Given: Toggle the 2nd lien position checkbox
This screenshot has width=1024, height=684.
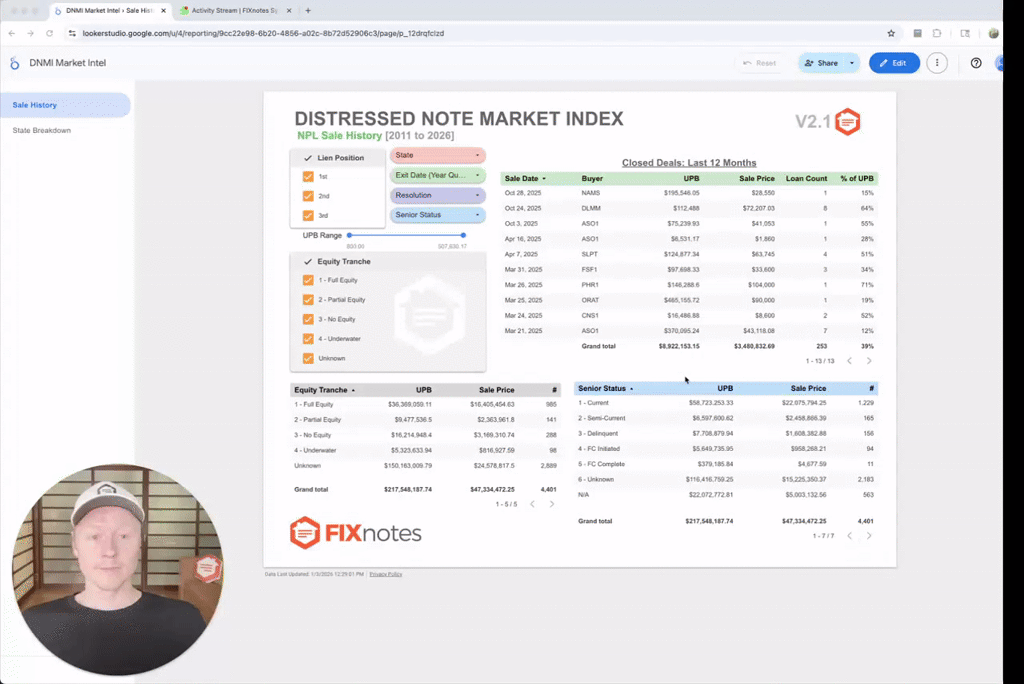Looking at the screenshot, I should tap(308, 196).
